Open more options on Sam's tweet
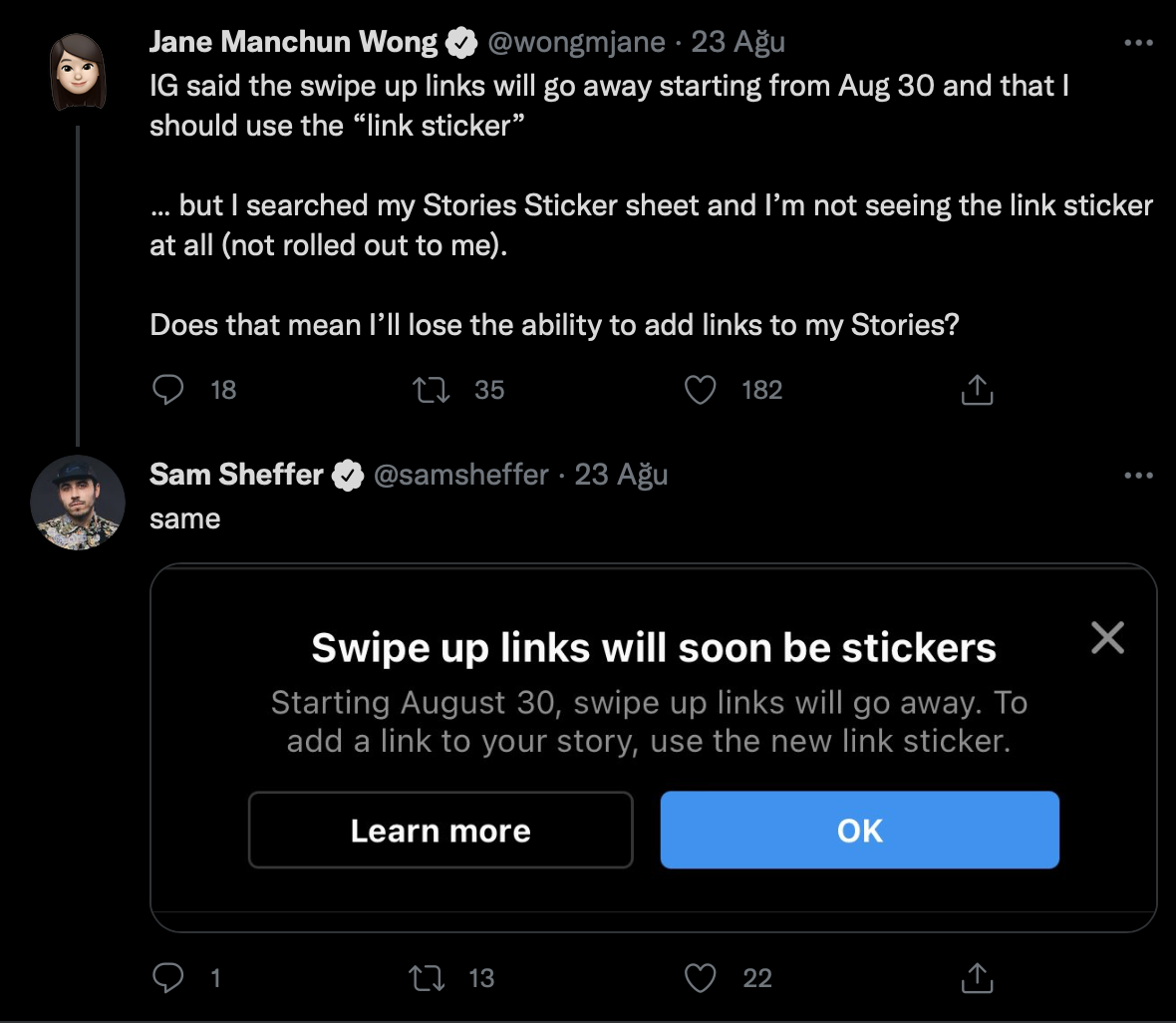 point(1138,476)
